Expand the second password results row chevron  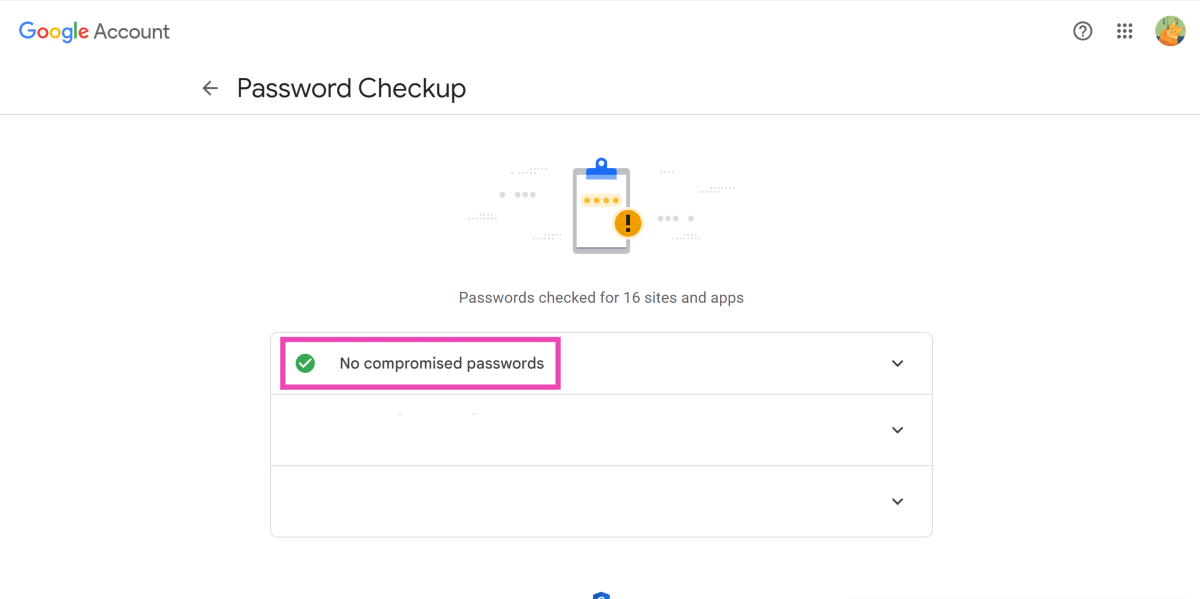pos(897,430)
